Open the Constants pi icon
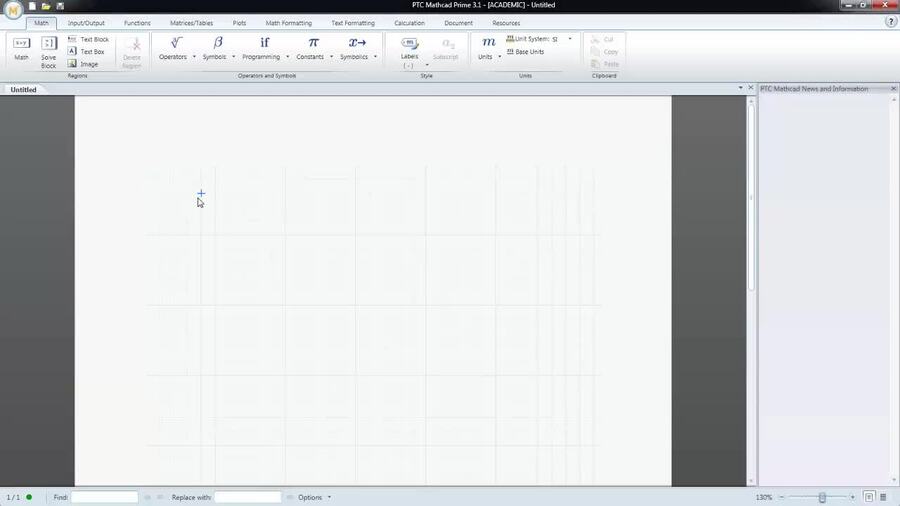The image size is (900, 506). 313,43
